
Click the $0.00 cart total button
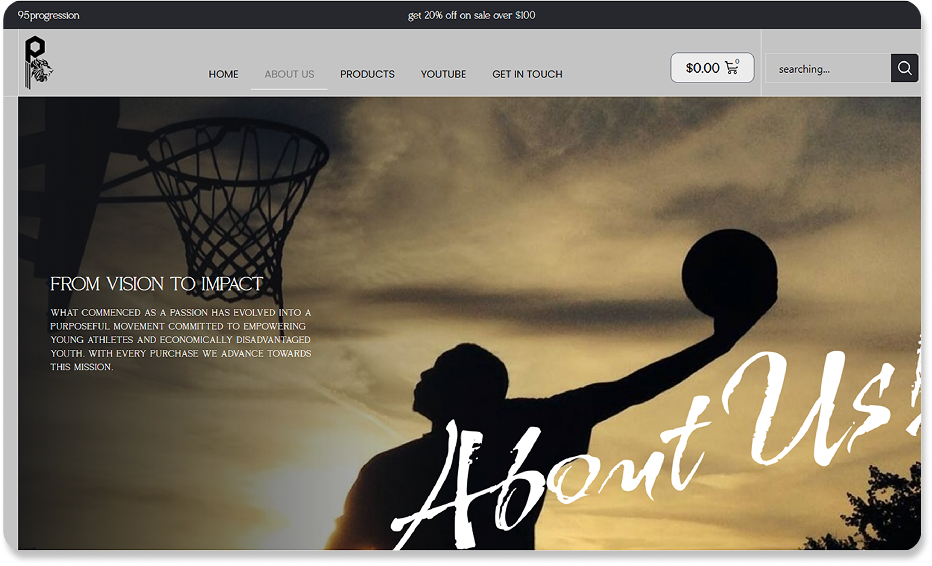click(x=712, y=68)
